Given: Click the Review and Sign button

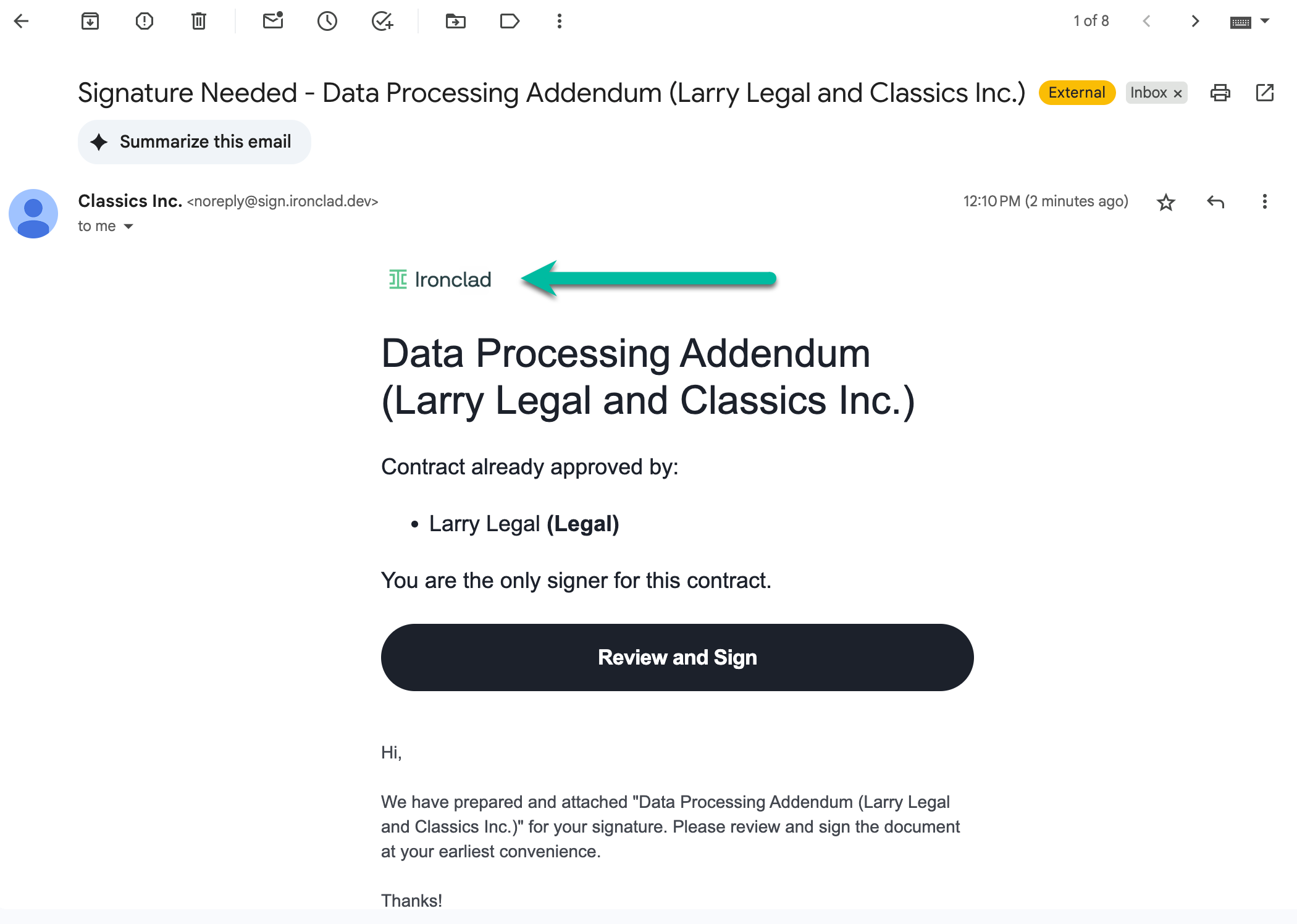Looking at the screenshot, I should click(x=677, y=657).
